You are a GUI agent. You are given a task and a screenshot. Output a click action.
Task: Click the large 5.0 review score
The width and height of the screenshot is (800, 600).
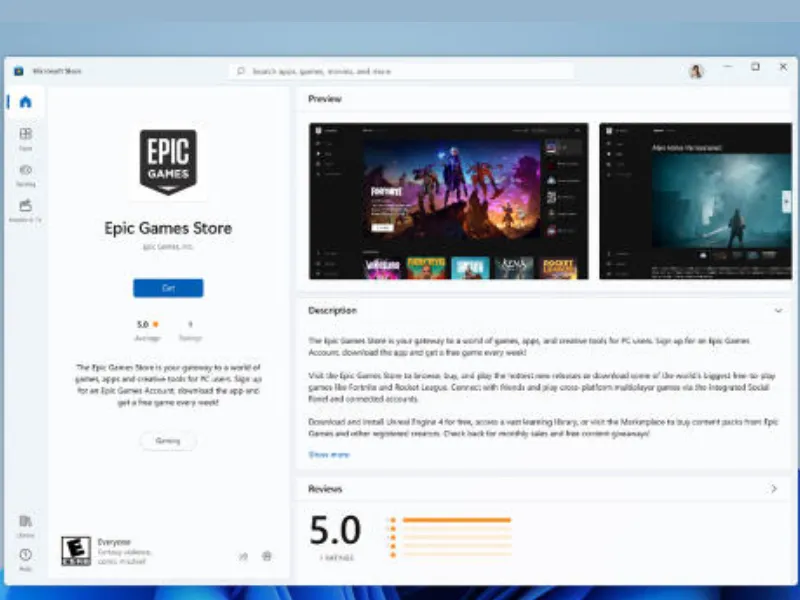tap(335, 530)
